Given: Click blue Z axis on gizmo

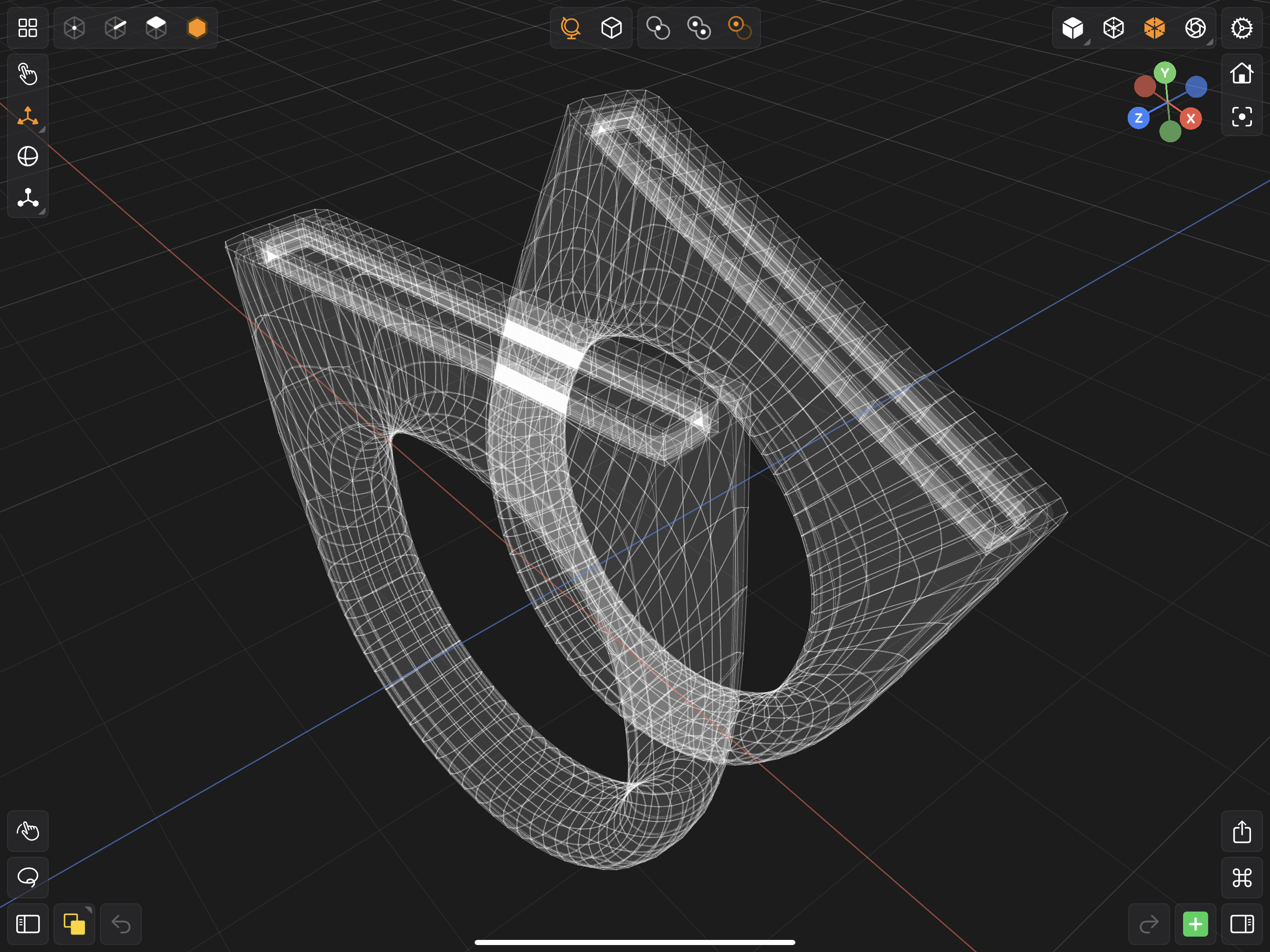Looking at the screenshot, I should (1138, 118).
